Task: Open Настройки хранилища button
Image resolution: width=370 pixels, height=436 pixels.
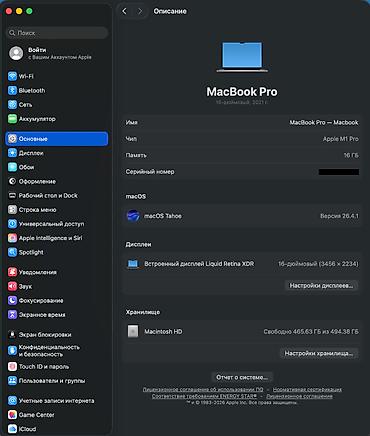Action: [319, 353]
